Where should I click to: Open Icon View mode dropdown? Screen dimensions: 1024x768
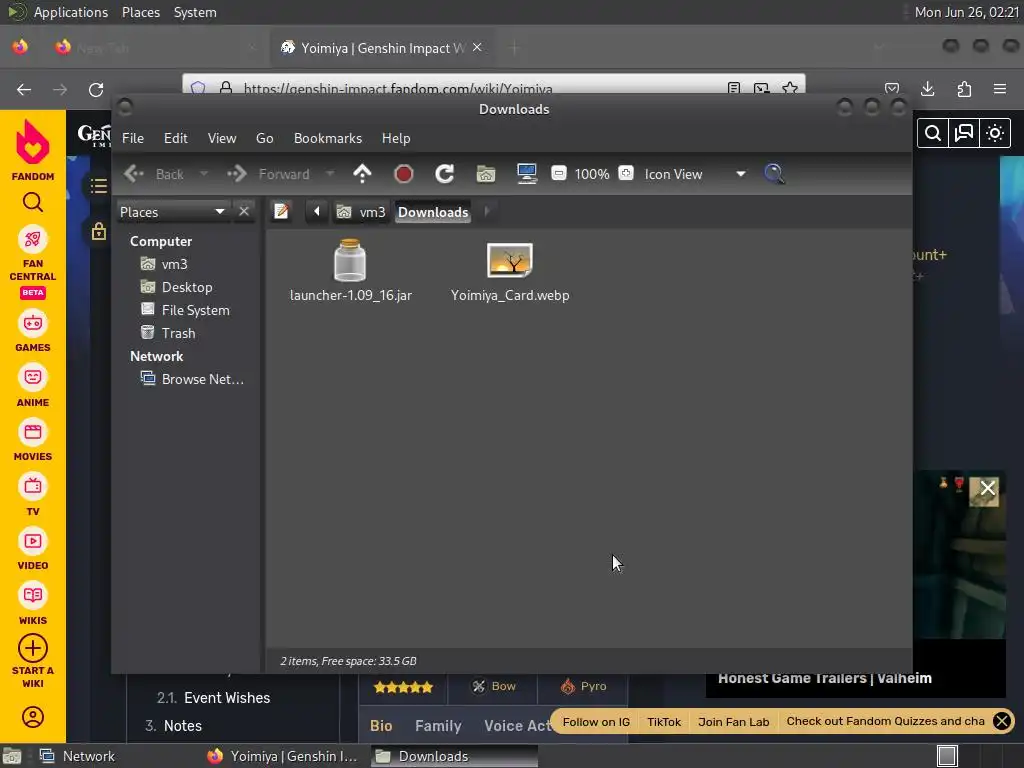pyautogui.click(x=695, y=174)
